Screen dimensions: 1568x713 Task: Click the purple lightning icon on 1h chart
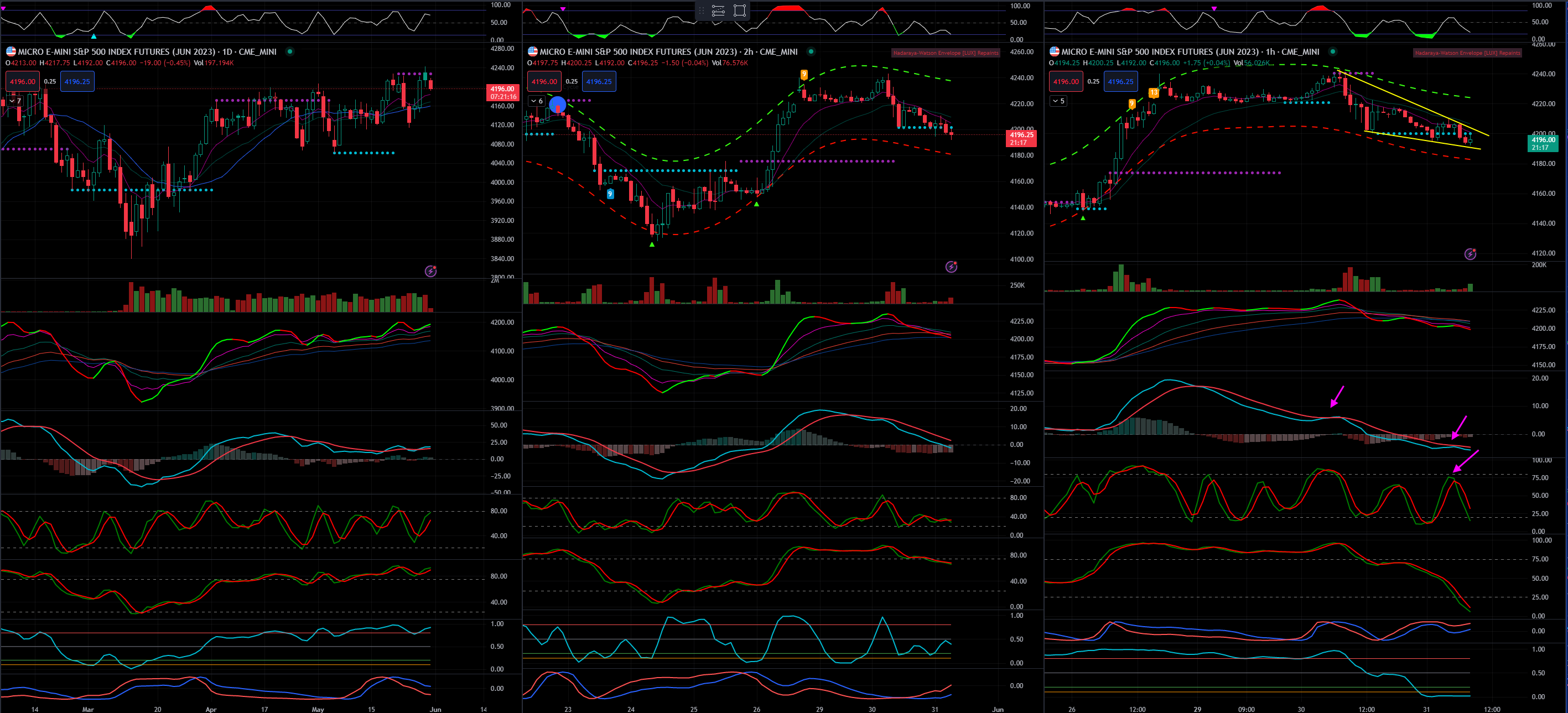[x=1470, y=254]
